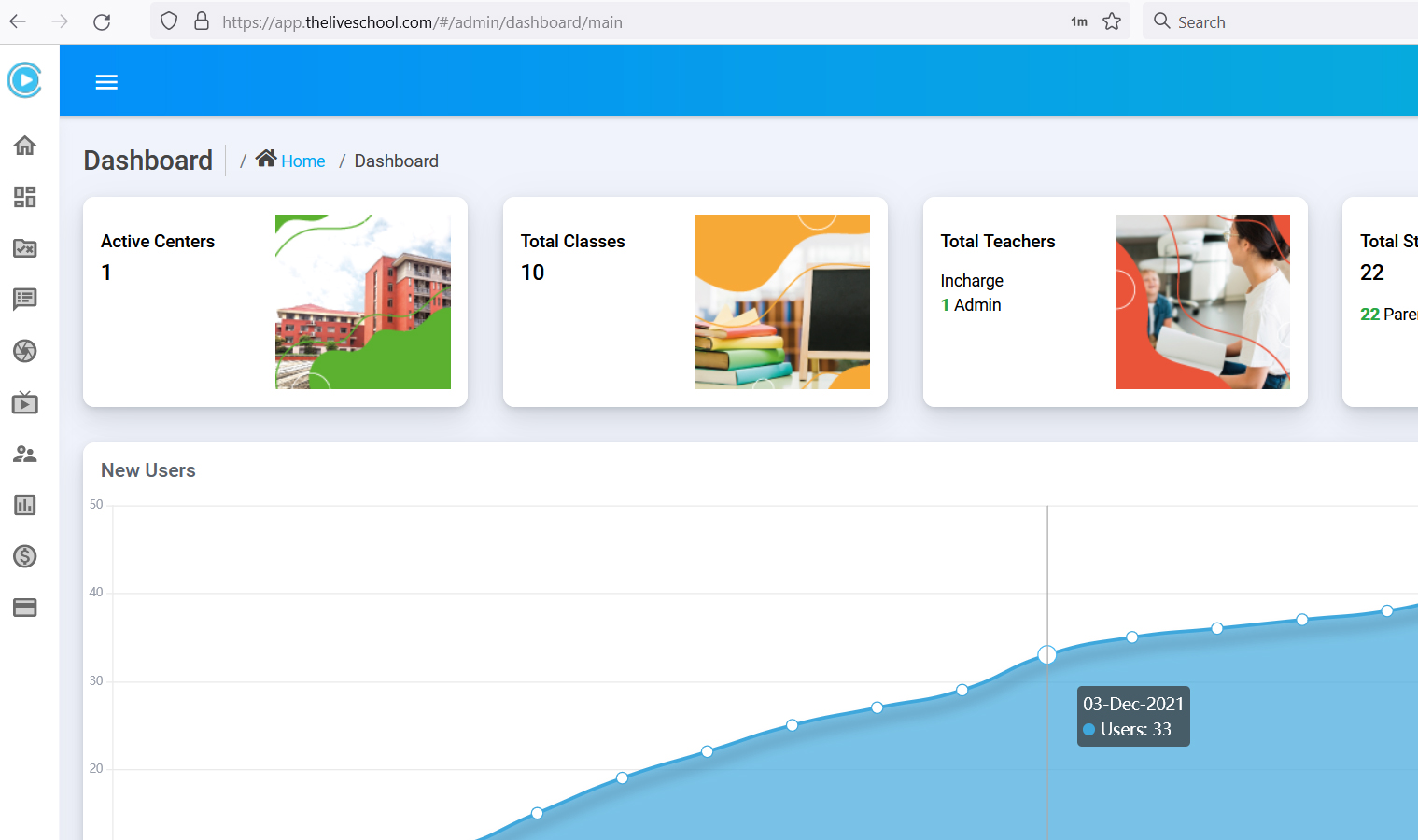The height and width of the screenshot is (840, 1418).
Task: Open the live TV video sidebar icon
Action: pos(25,403)
